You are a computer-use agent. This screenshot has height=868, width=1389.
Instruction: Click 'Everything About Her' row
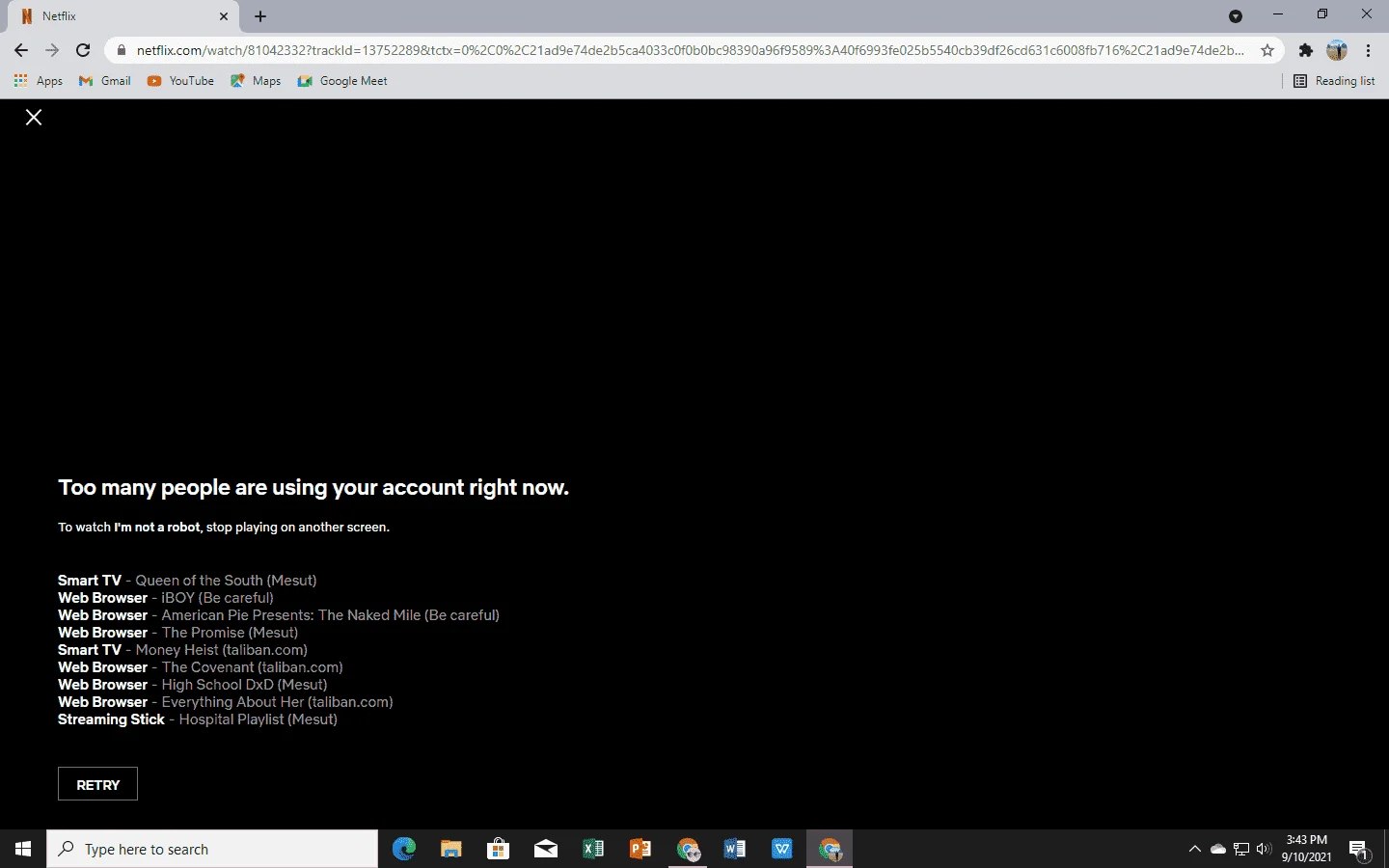[226, 702]
